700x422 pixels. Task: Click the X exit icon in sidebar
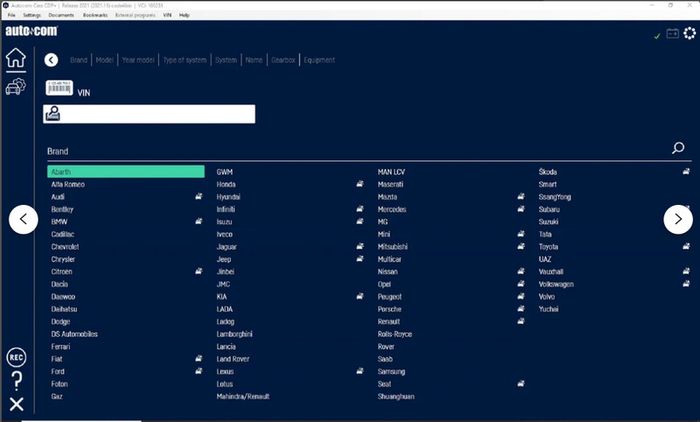click(x=17, y=404)
